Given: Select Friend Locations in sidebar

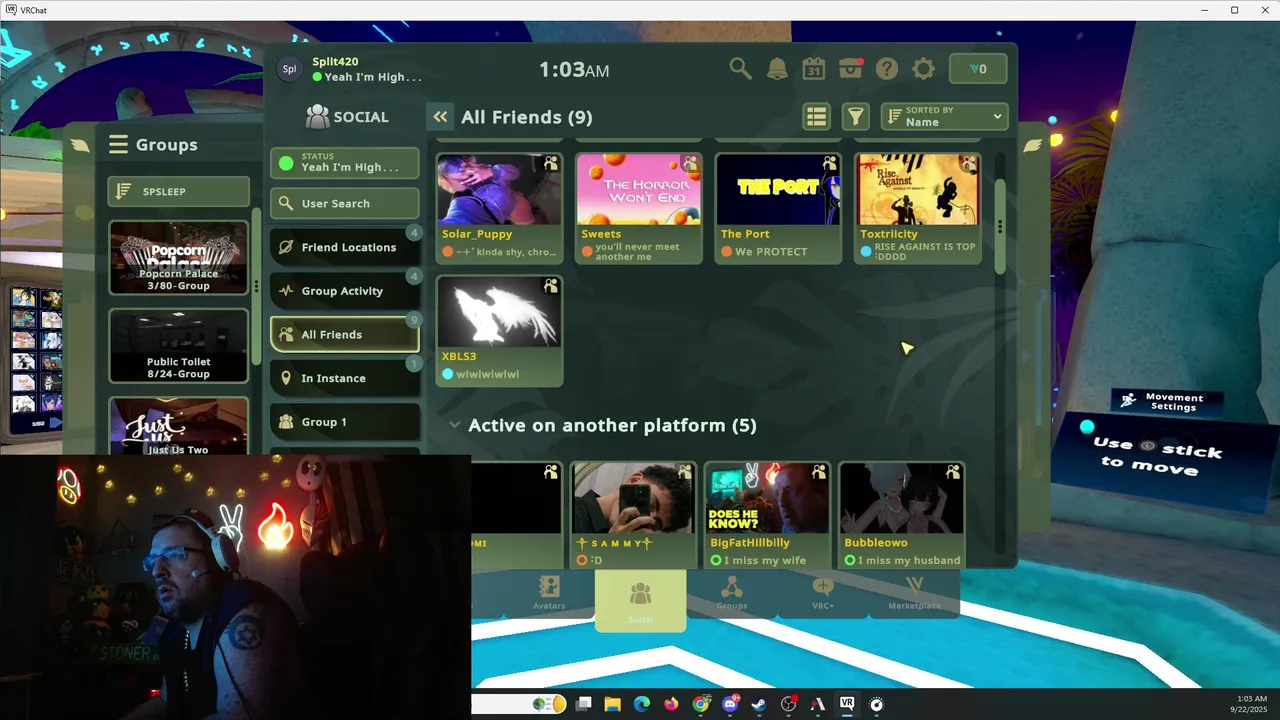Looking at the screenshot, I should coord(344,247).
